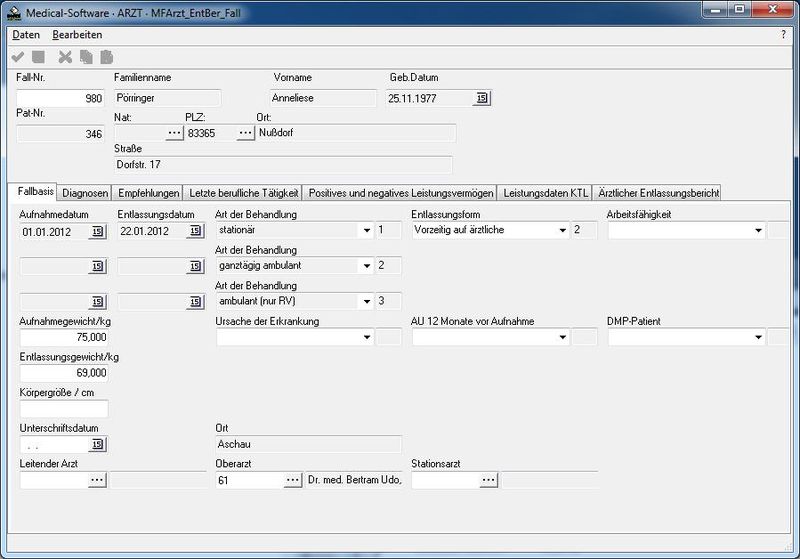Click the Leitender Arzt lookup button
The height and width of the screenshot is (559, 800).
(97, 480)
